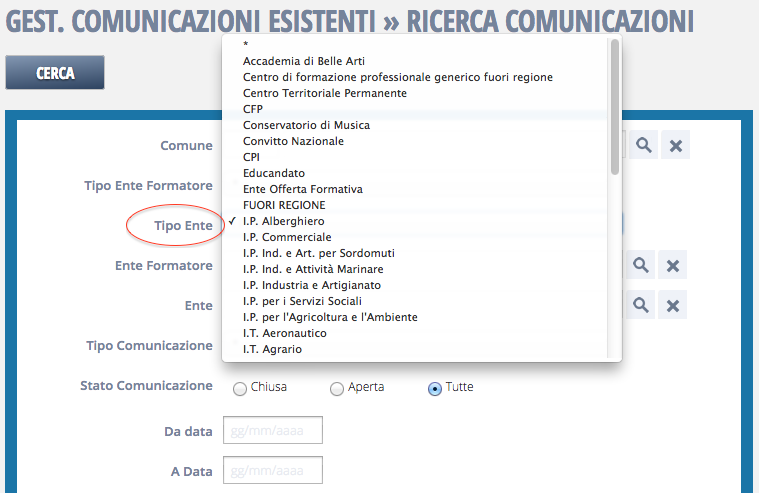Viewport: 759px width, 493px height.
Task: Clear the Ente Formatore field
Action: pos(673,265)
